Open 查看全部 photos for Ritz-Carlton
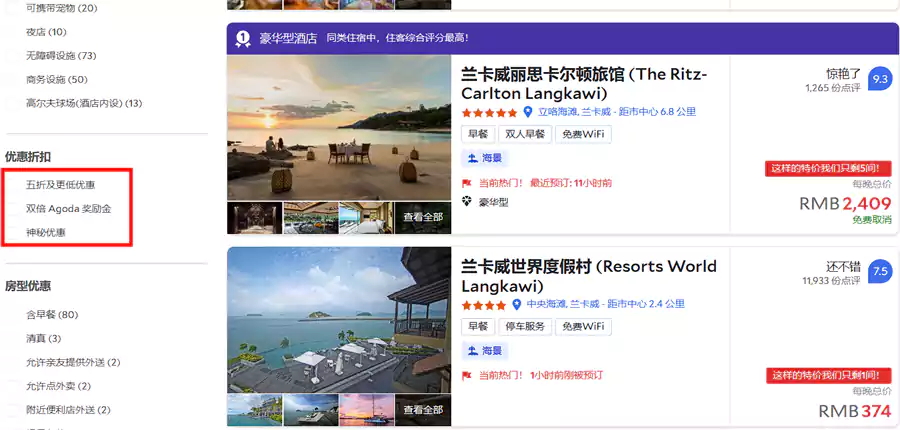Viewport: 900px width, 430px height. coord(423,217)
